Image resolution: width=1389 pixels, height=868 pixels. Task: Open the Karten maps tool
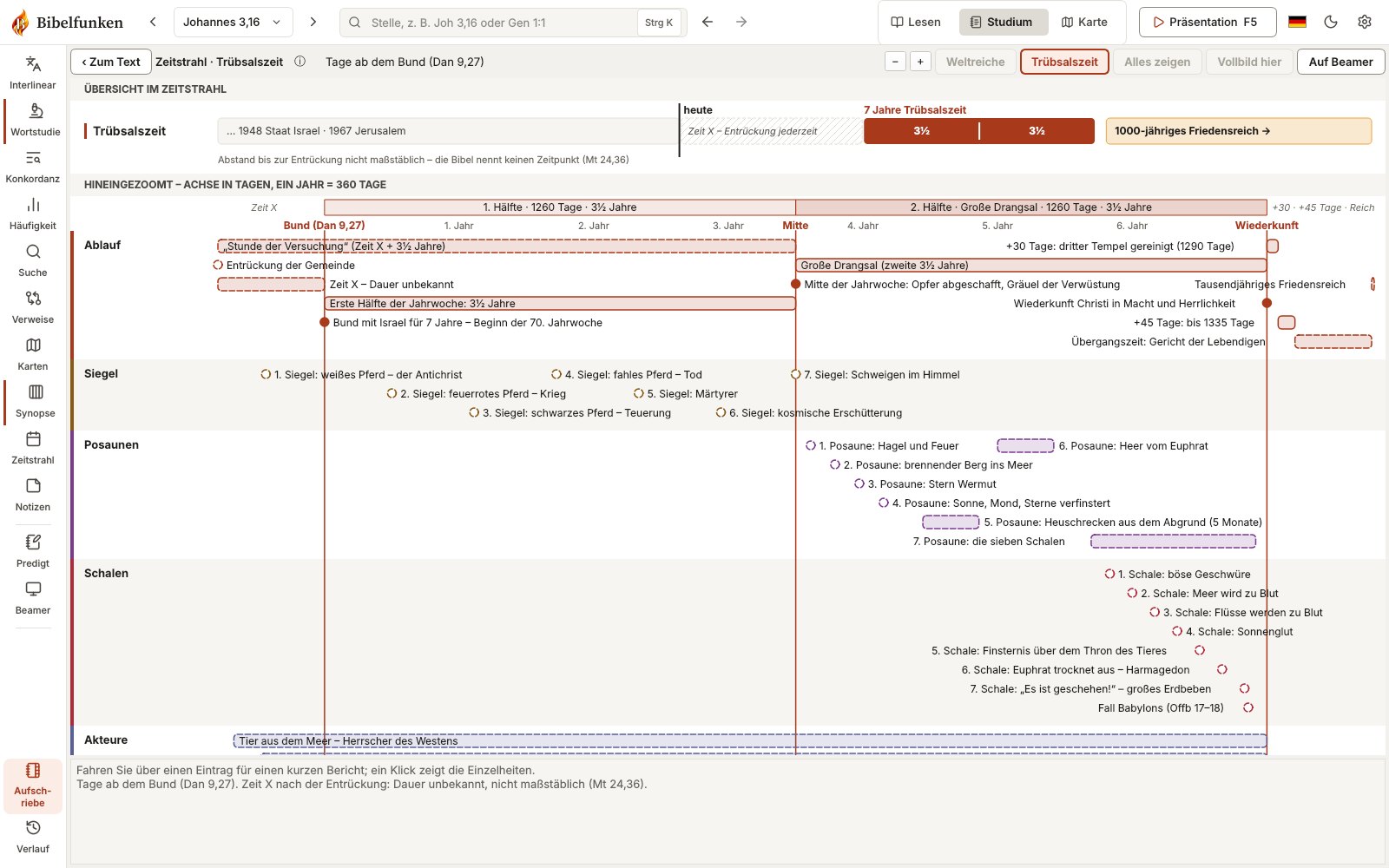tap(33, 354)
